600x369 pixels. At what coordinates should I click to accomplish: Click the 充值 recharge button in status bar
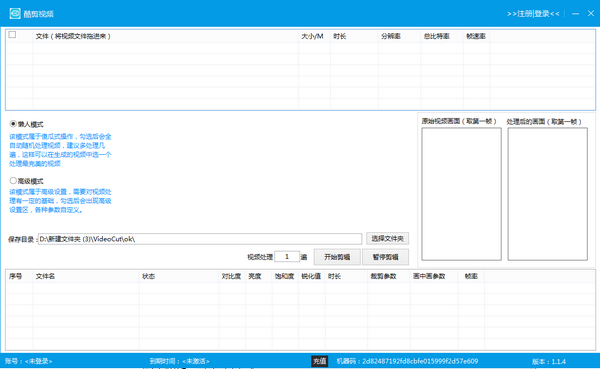tap(320, 361)
